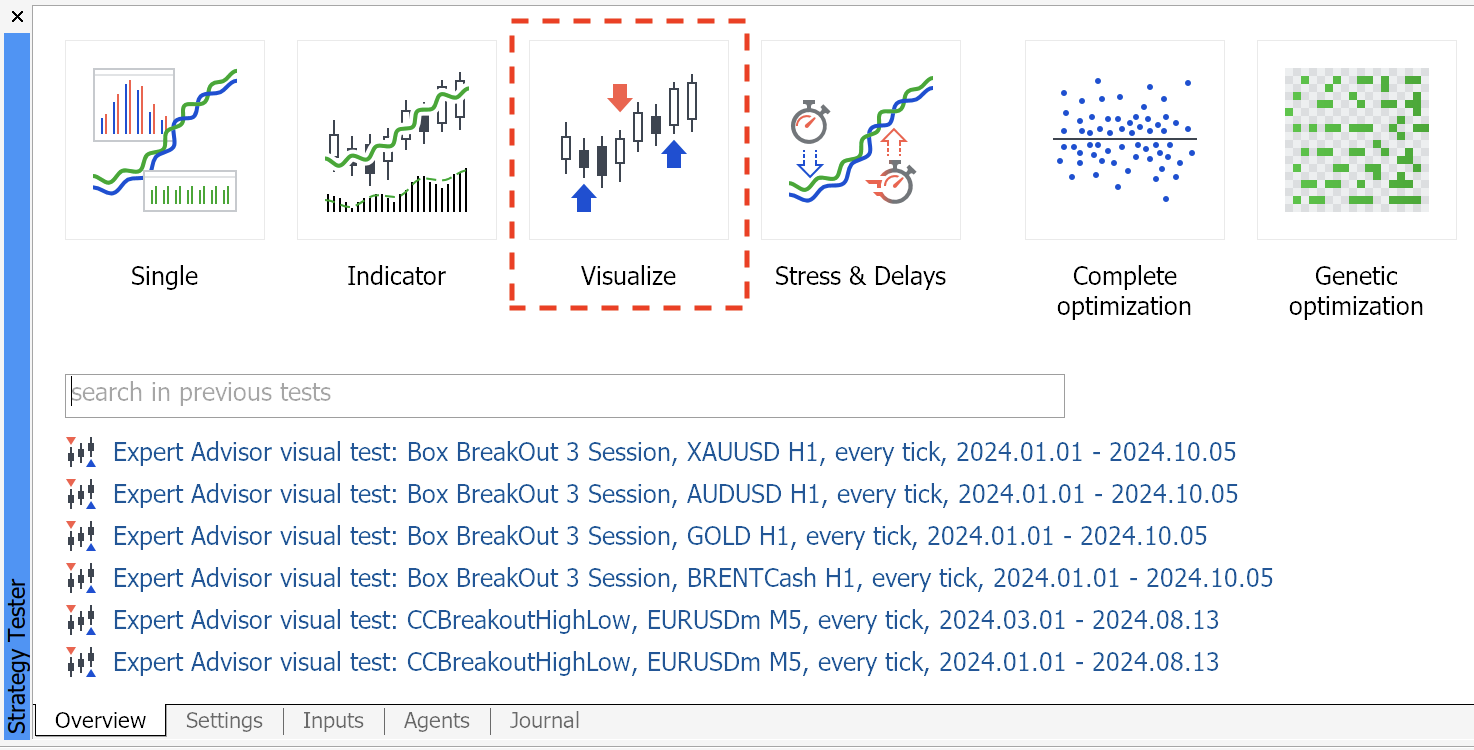The image size is (1474, 750).
Task: Focus the search in previous tests field
Action: tap(564, 395)
